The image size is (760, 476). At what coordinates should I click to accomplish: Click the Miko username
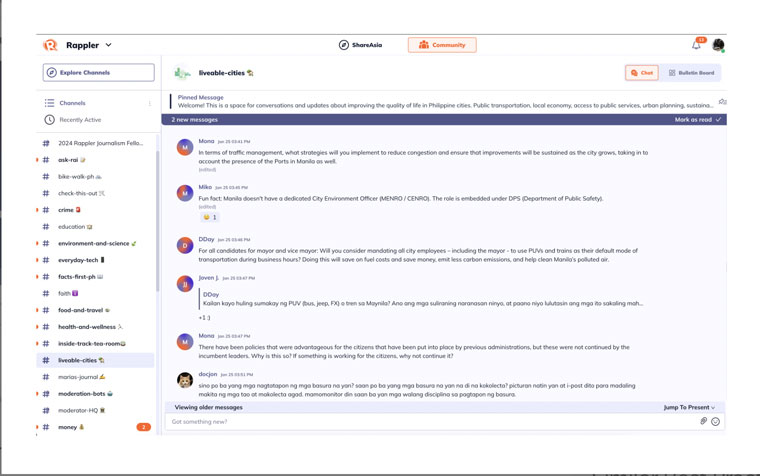(205, 187)
